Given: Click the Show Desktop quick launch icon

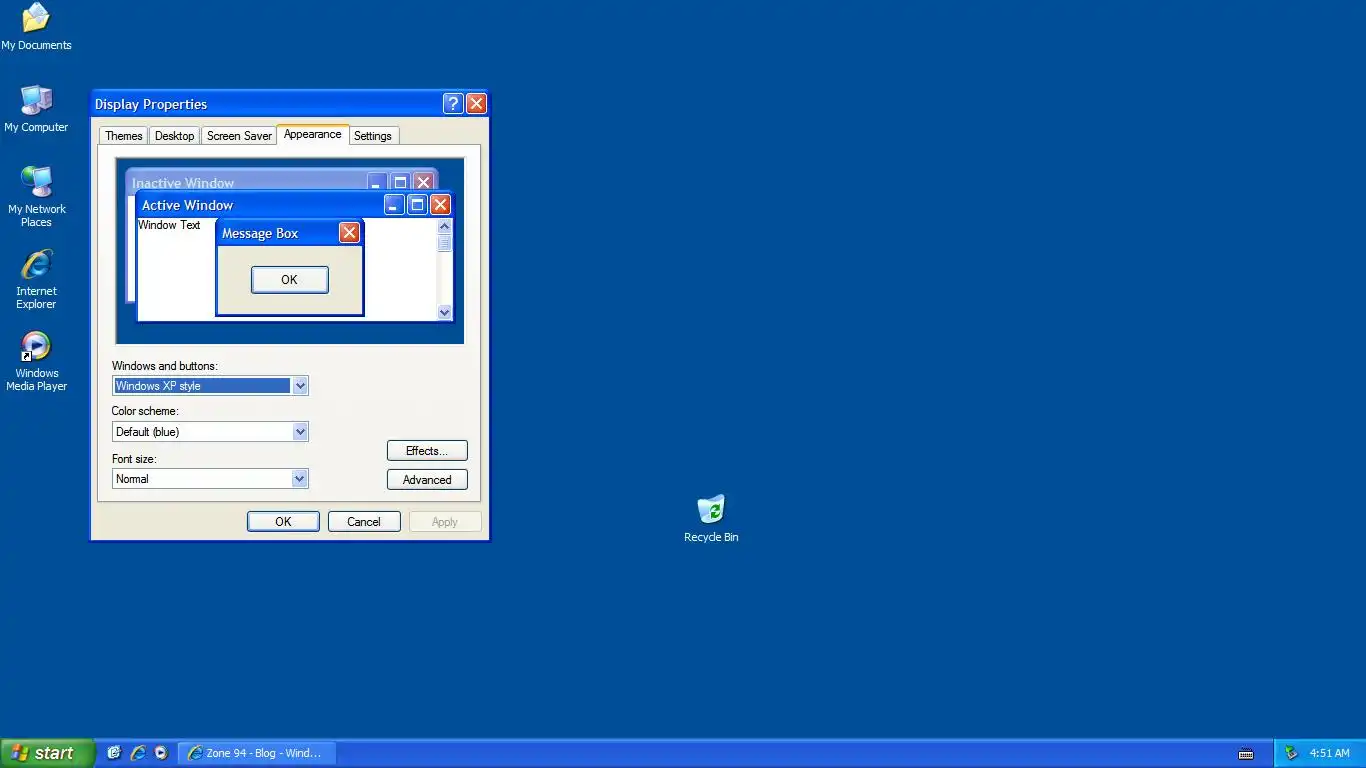Looking at the screenshot, I should pos(114,753).
